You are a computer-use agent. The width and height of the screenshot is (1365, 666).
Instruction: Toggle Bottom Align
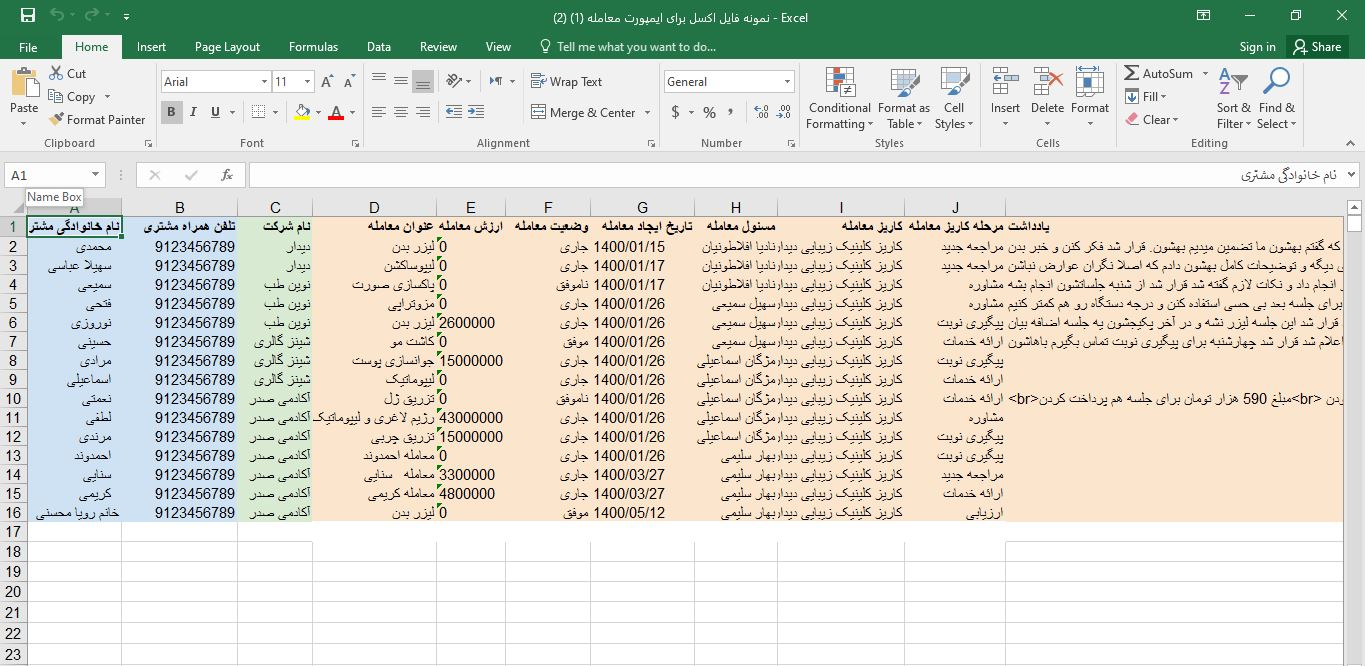tap(423, 82)
